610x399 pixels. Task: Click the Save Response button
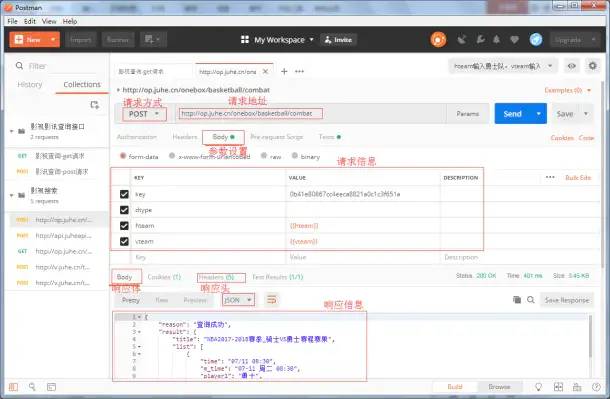click(x=567, y=300)
